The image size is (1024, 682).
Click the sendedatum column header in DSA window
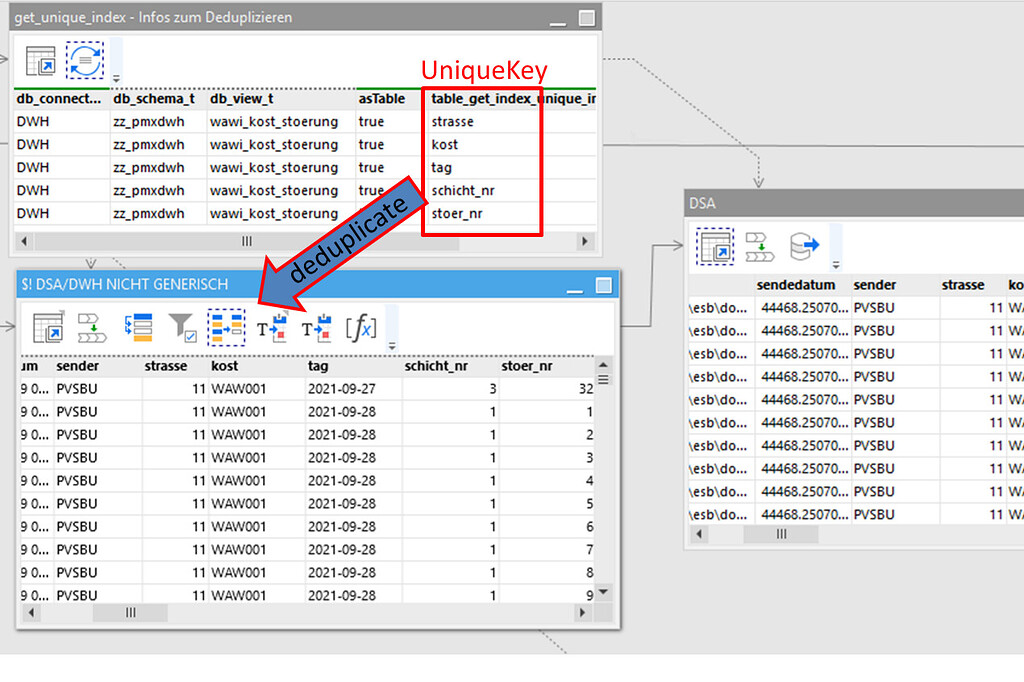tap(796, 284)
